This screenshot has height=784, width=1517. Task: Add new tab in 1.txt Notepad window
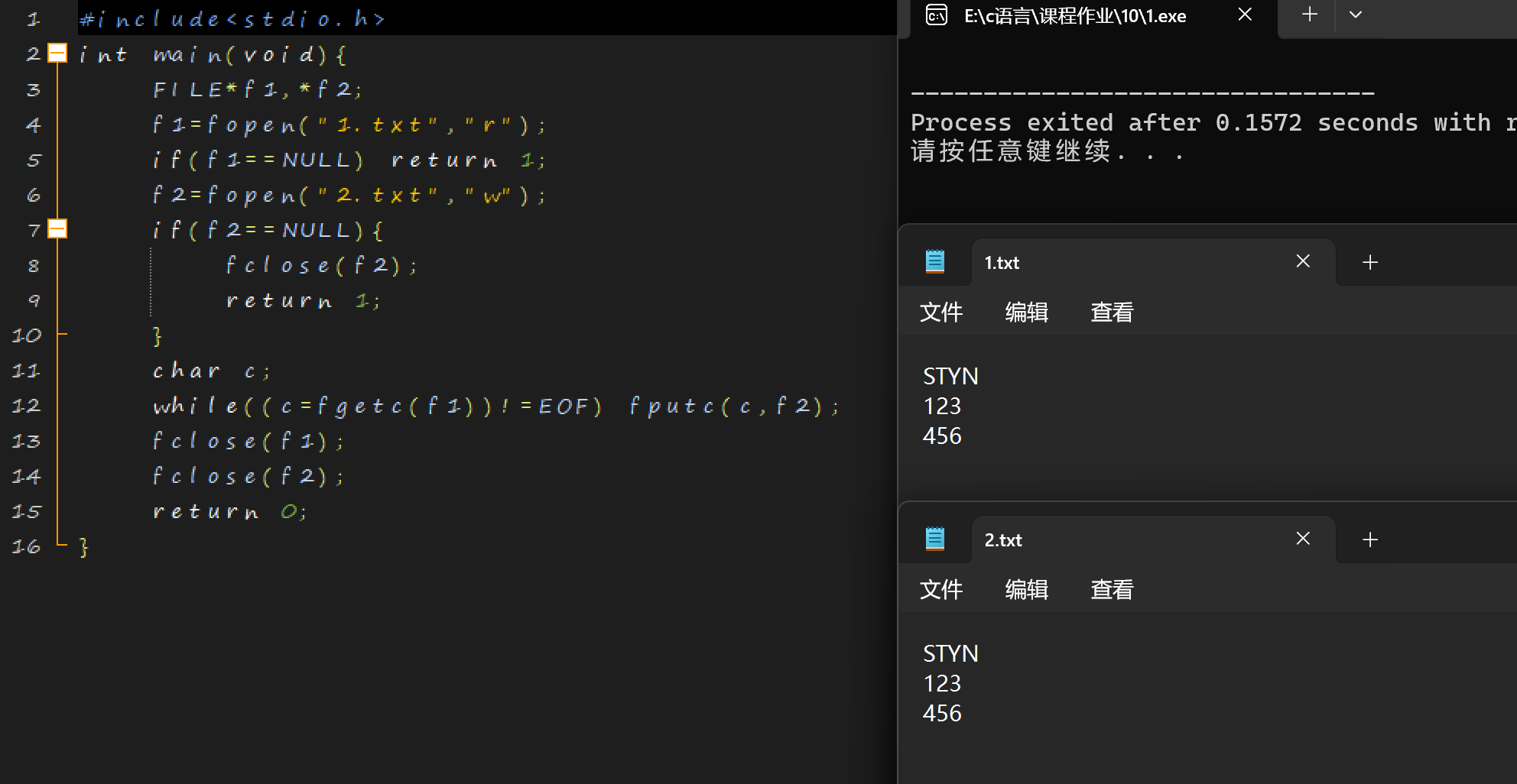1370,262
